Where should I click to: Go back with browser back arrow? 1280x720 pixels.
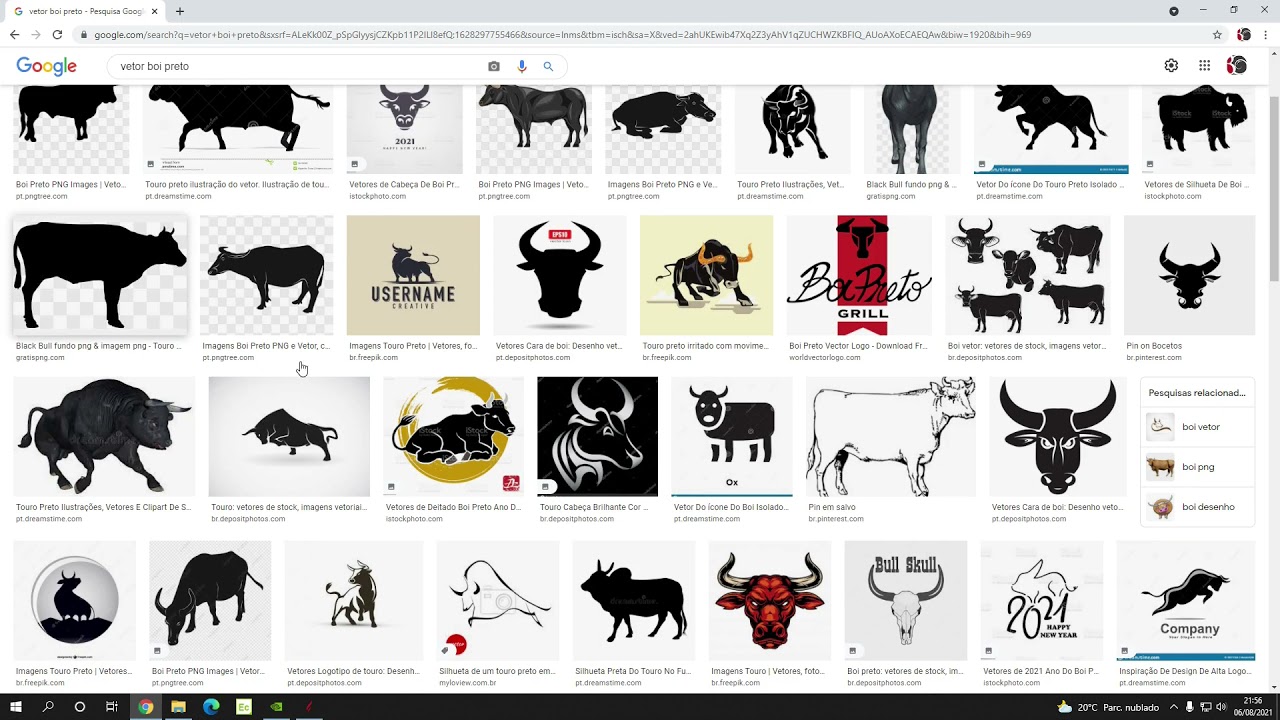[14, 34]
